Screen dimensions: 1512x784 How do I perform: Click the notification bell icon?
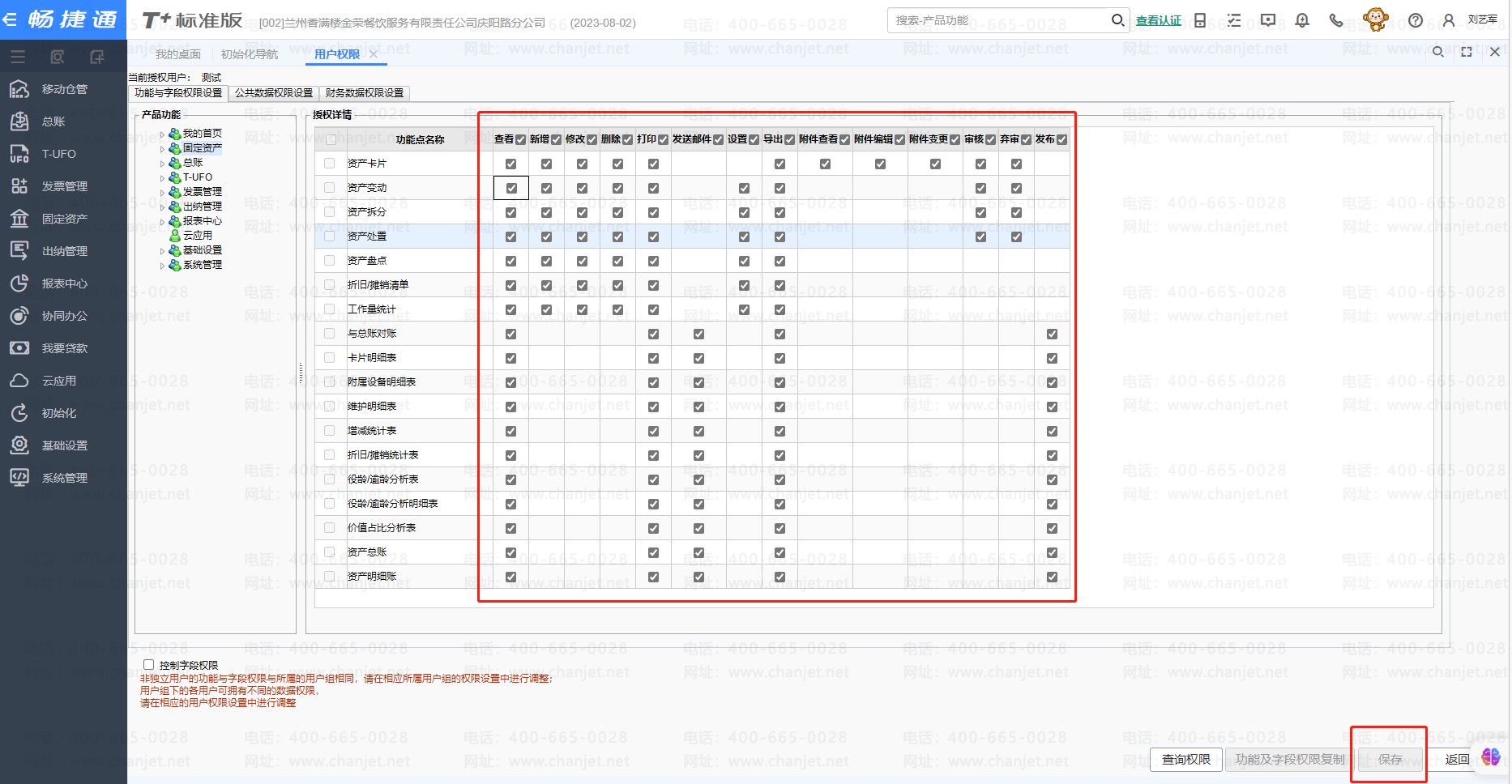click(1302, 20)
